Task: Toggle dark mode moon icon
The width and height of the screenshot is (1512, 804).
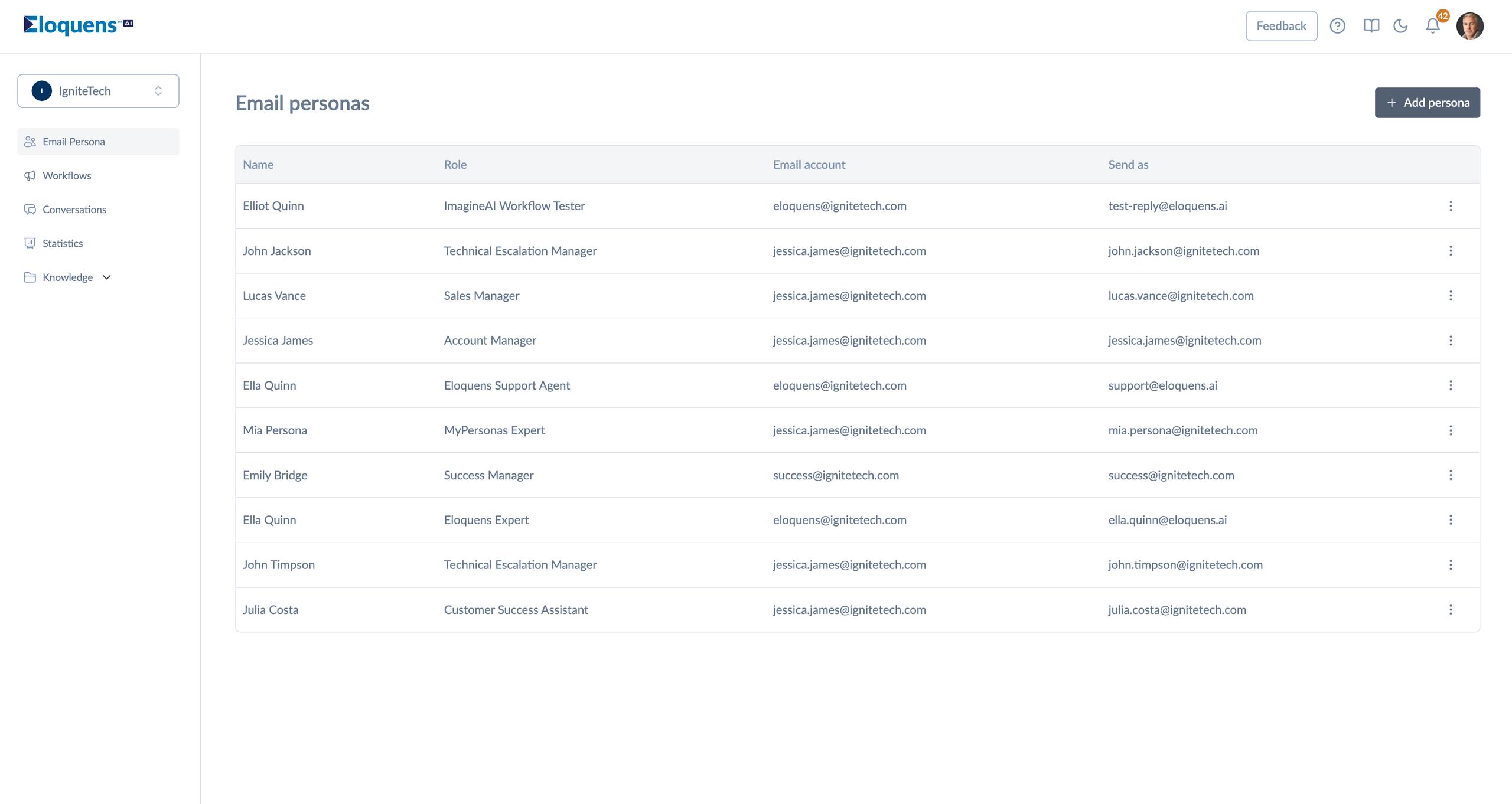Action: click(1400, 26)
